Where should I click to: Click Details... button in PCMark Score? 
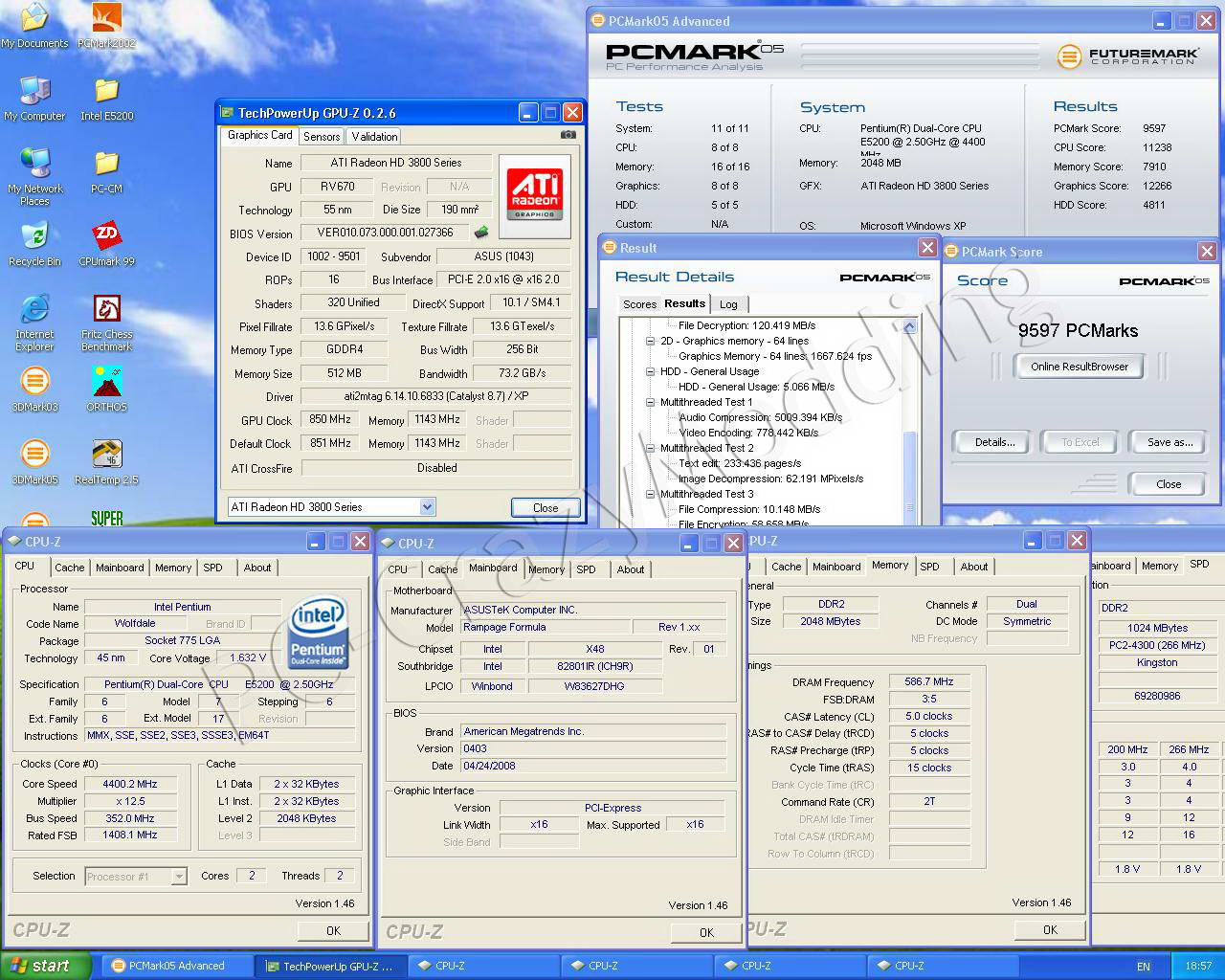click(994, 442)
